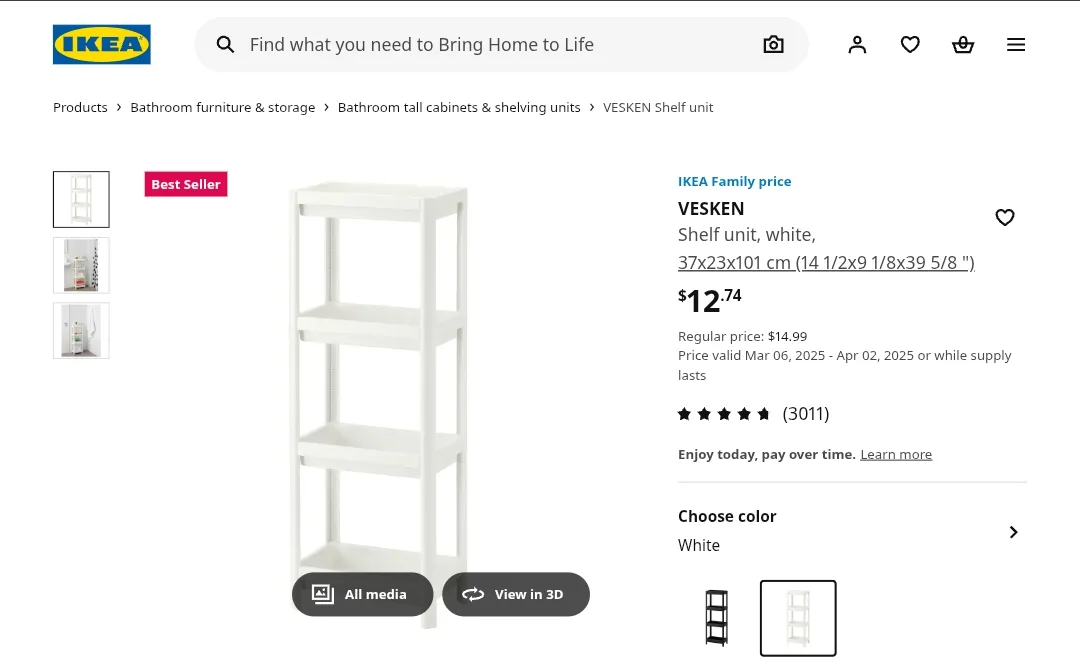Viewport: 1080px width, 669px height.
Task: Open the favorites heart icon in the header
Action: (910, 44)
